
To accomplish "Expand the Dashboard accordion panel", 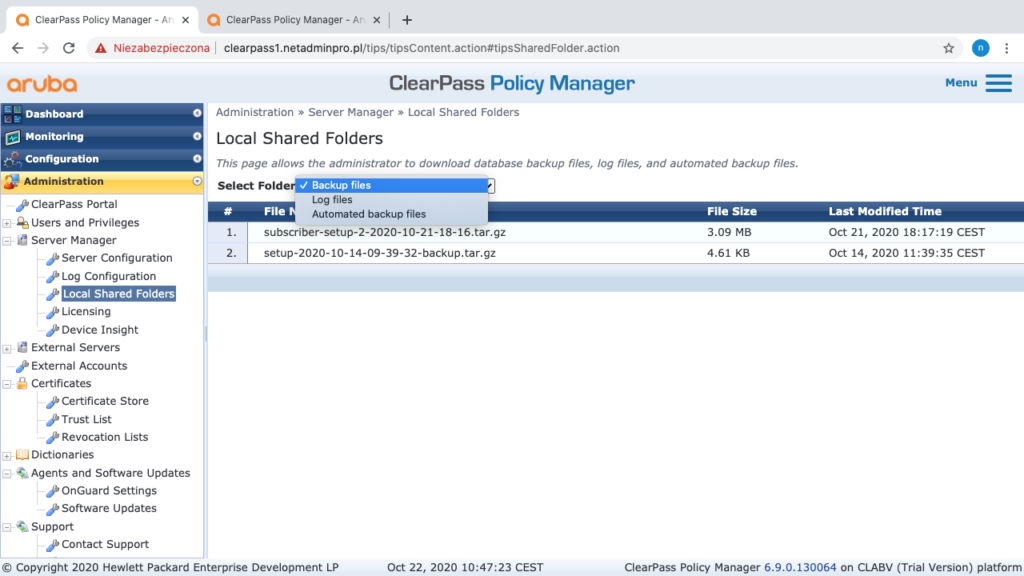I will (x=197, y=114).
